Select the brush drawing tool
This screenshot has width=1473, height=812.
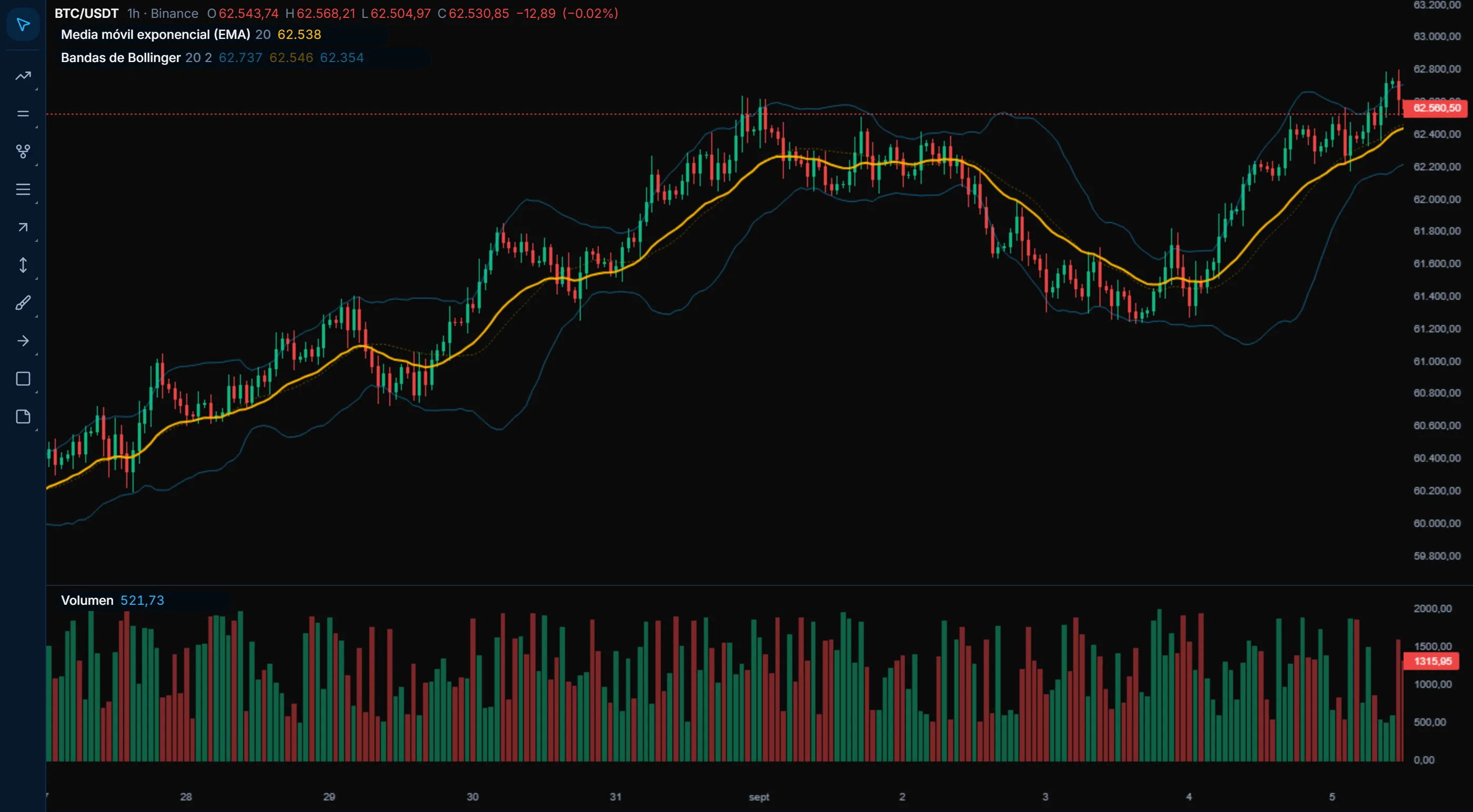[23, 303]
